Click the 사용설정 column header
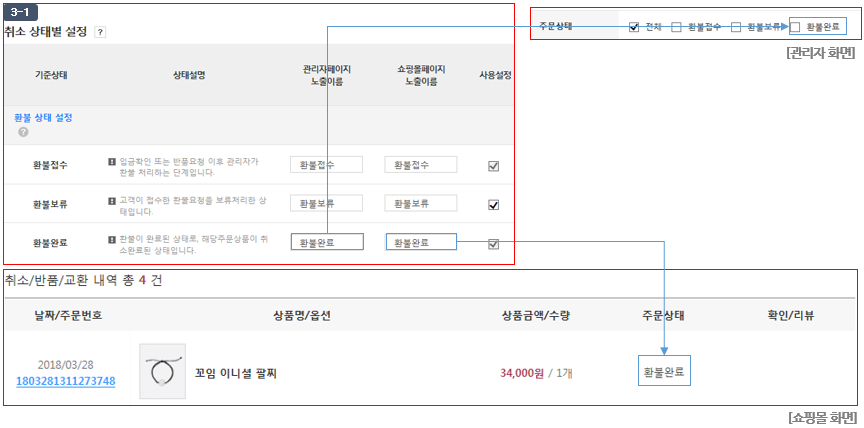 495,75
